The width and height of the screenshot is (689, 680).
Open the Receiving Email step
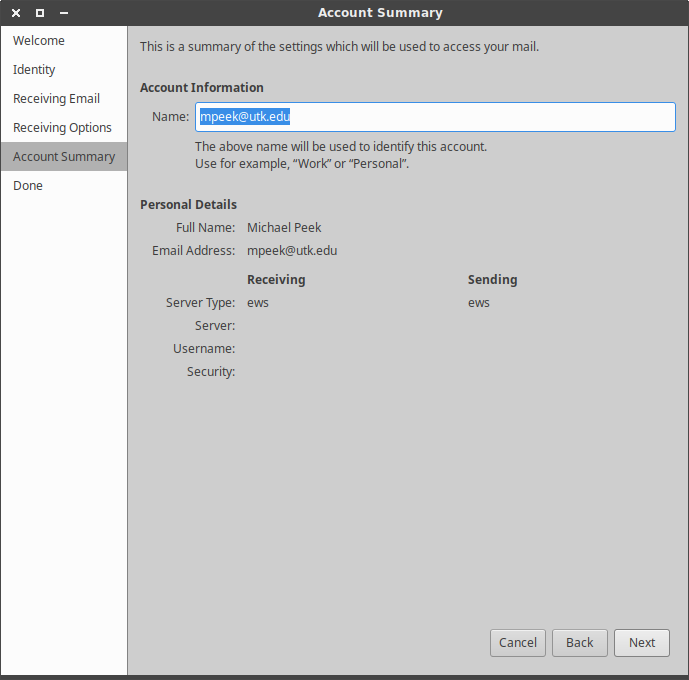coord(56,99)
